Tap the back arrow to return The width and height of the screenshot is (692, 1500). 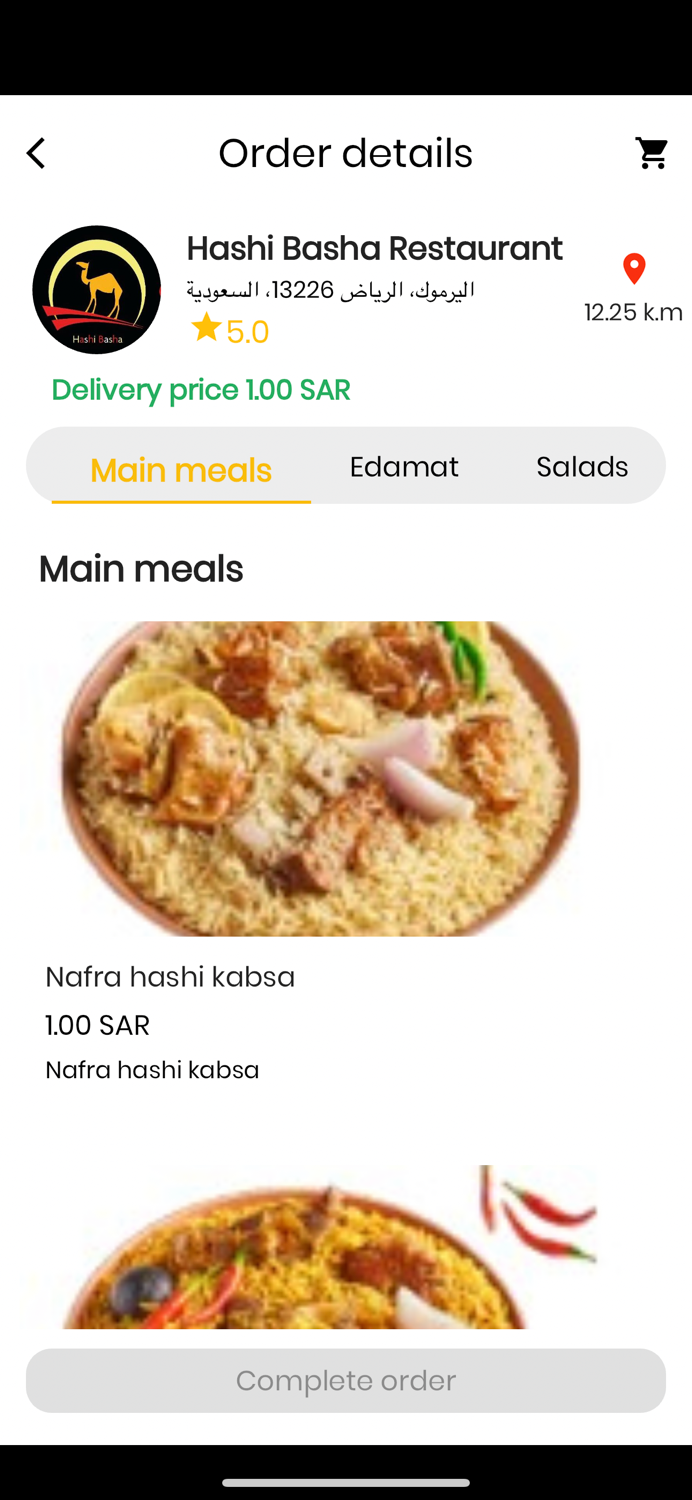pyautogui.click(x=35, y=152)
